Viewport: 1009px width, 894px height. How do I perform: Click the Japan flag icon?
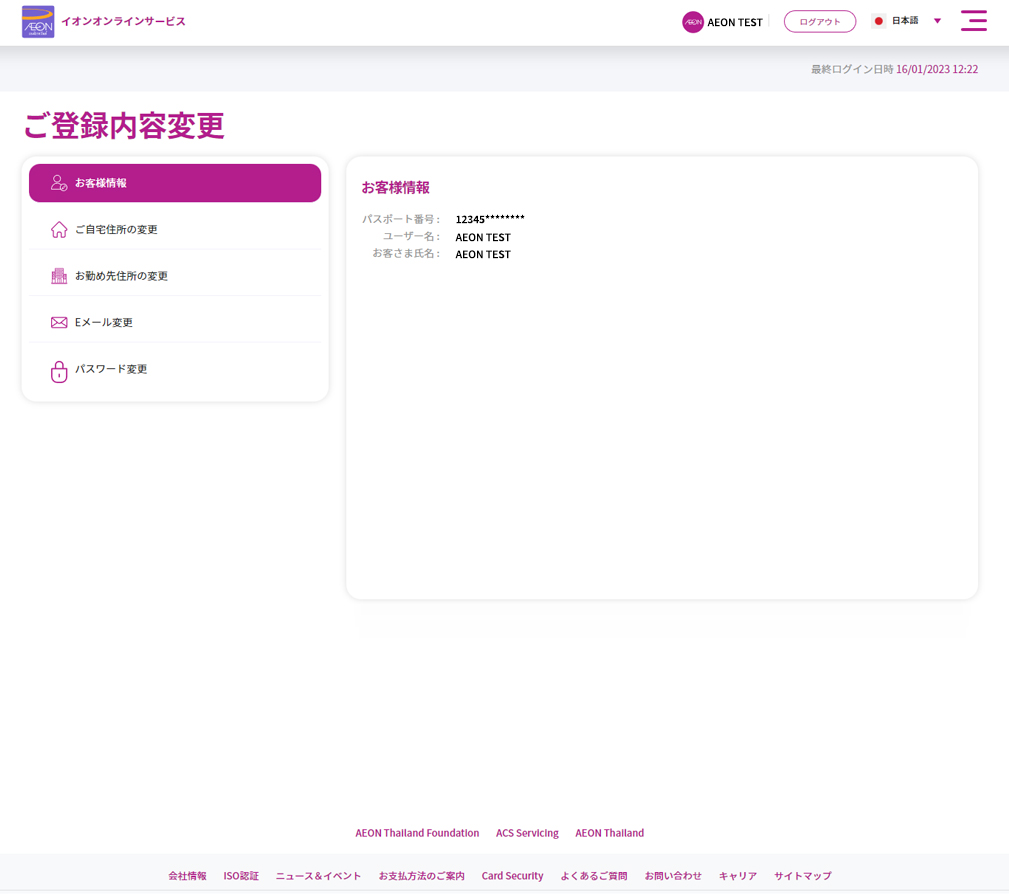(878, 21)
